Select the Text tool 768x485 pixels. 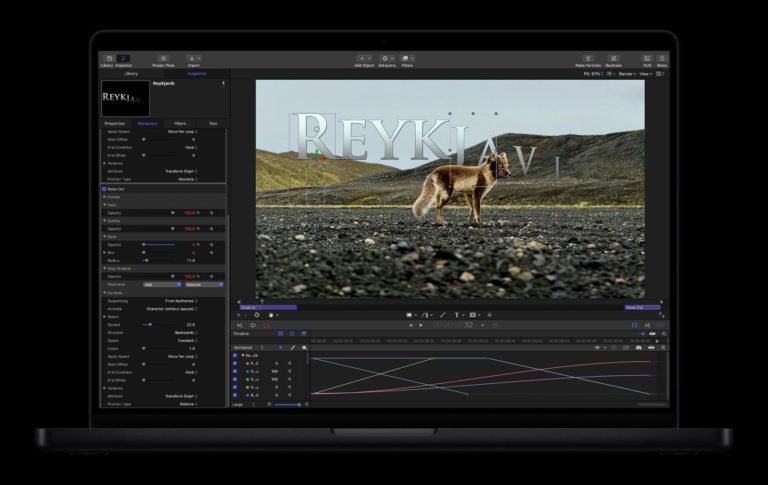point(456,315)
